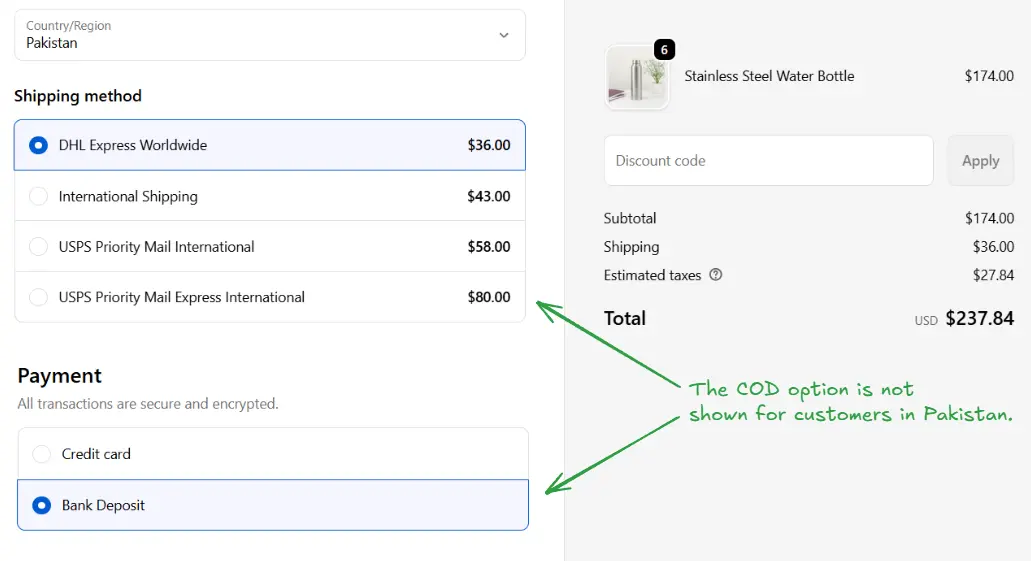Viewport: 1031px width, 561px height.
Task: Expand the Country/Region dropdown chevron
Action: click(503, 35)
